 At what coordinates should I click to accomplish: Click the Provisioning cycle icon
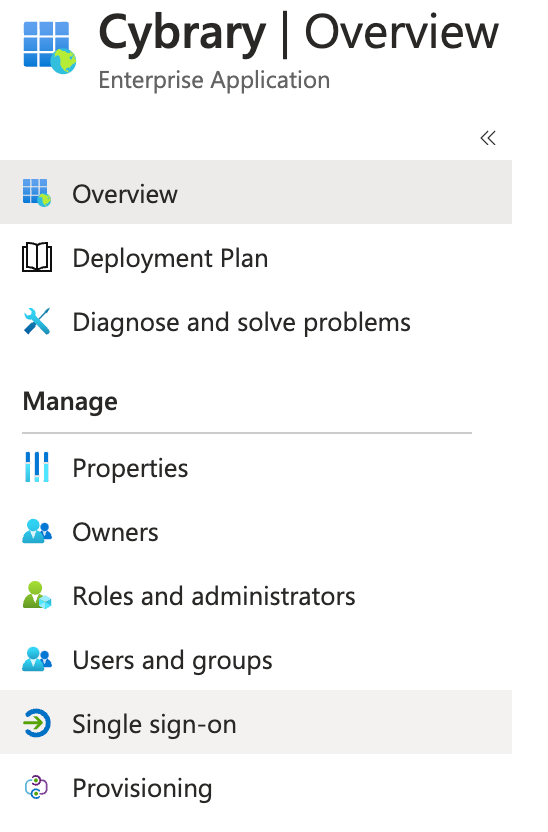(x=37, y=787)
